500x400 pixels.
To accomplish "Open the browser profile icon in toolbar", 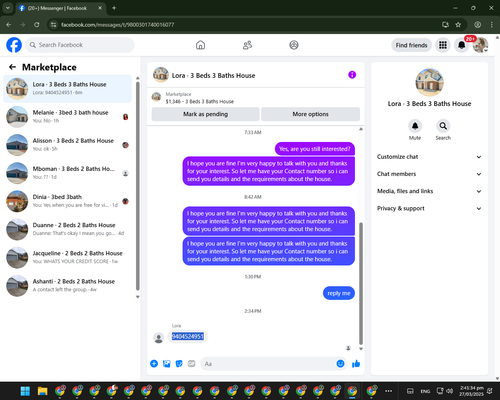I will [x=478, y=24].
